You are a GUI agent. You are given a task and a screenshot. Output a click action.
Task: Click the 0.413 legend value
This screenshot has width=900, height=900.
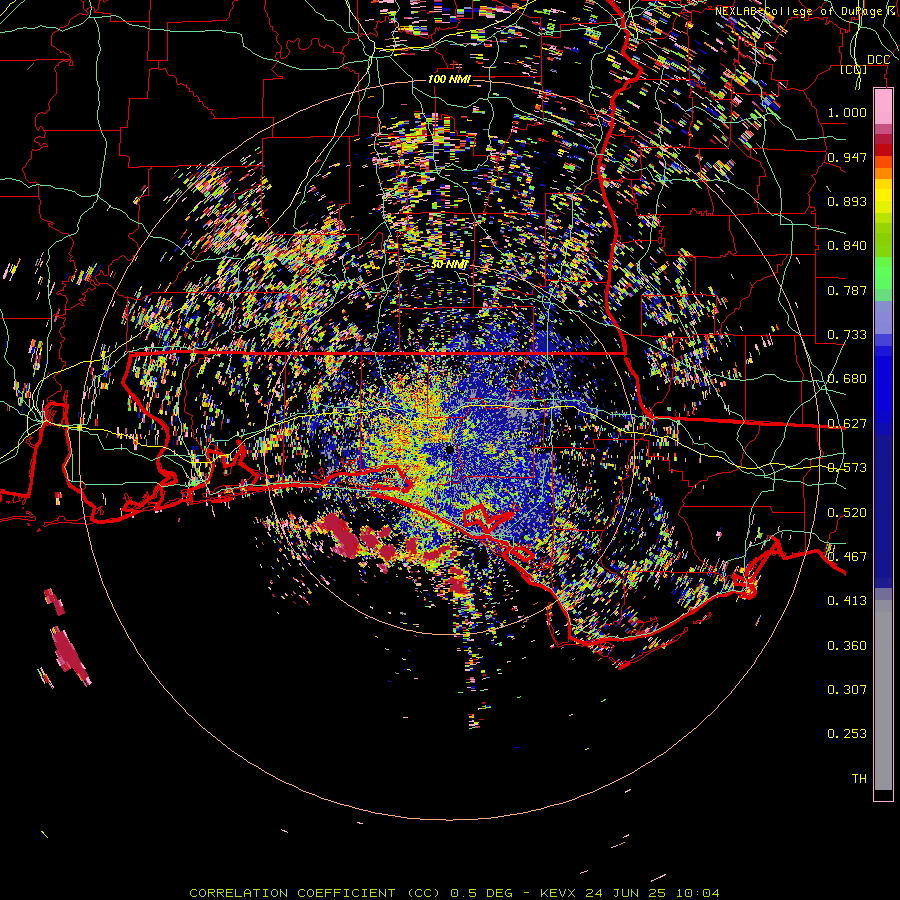pyautogui.click(x=847, y=600)
